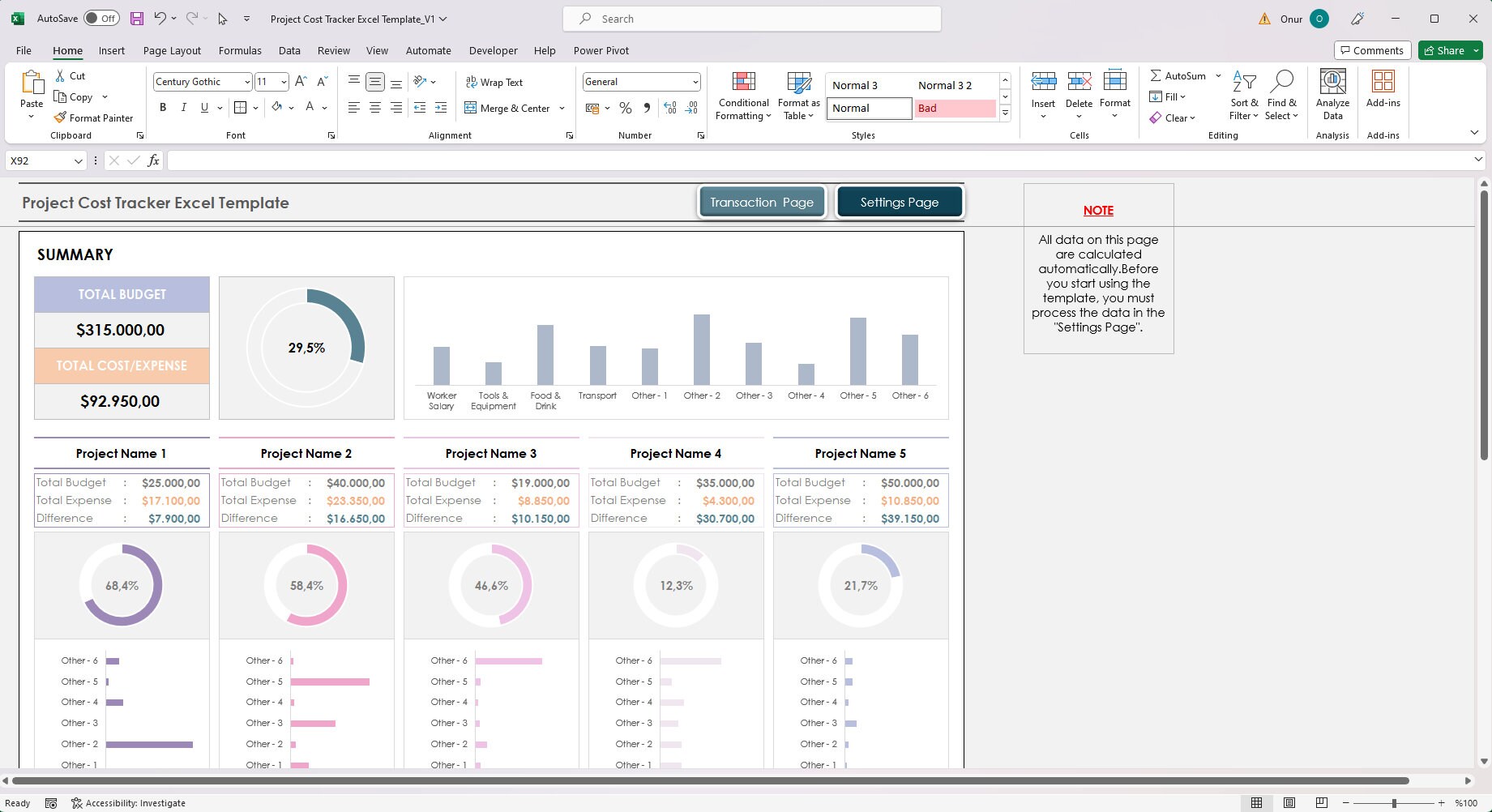
Task: Open the Century Gothic font dropdown
Action: tap(246, 82)
